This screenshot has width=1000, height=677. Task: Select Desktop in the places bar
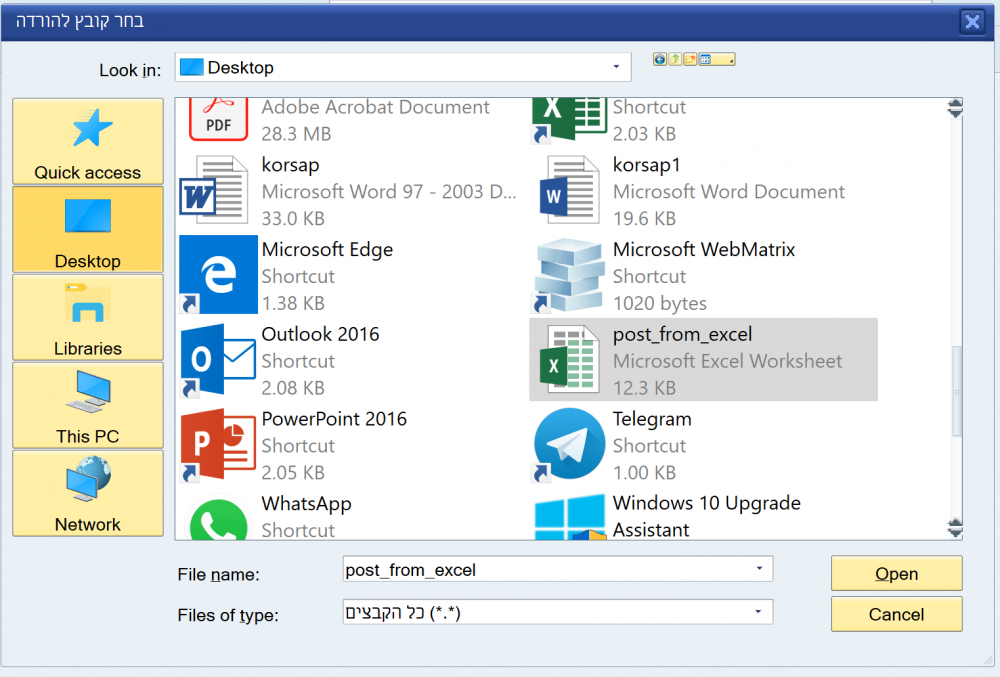click(88, 229)
